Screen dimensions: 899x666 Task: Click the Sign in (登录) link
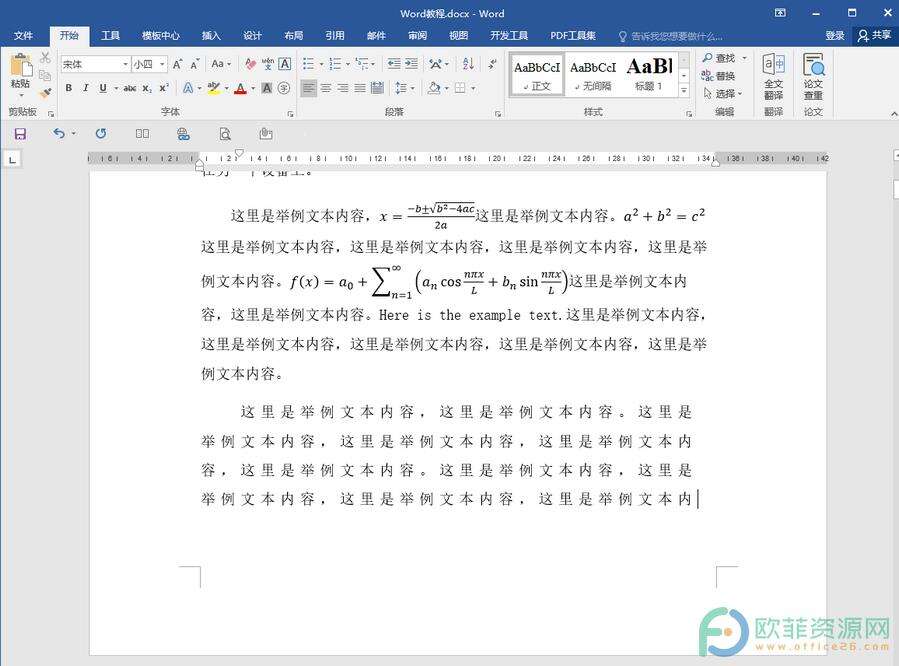pos(835,36)
